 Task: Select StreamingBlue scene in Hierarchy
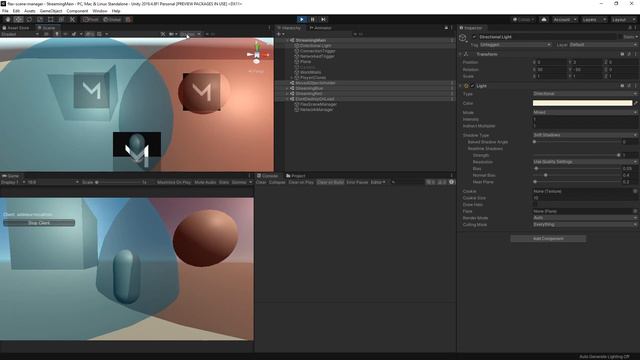coord(309,88)
